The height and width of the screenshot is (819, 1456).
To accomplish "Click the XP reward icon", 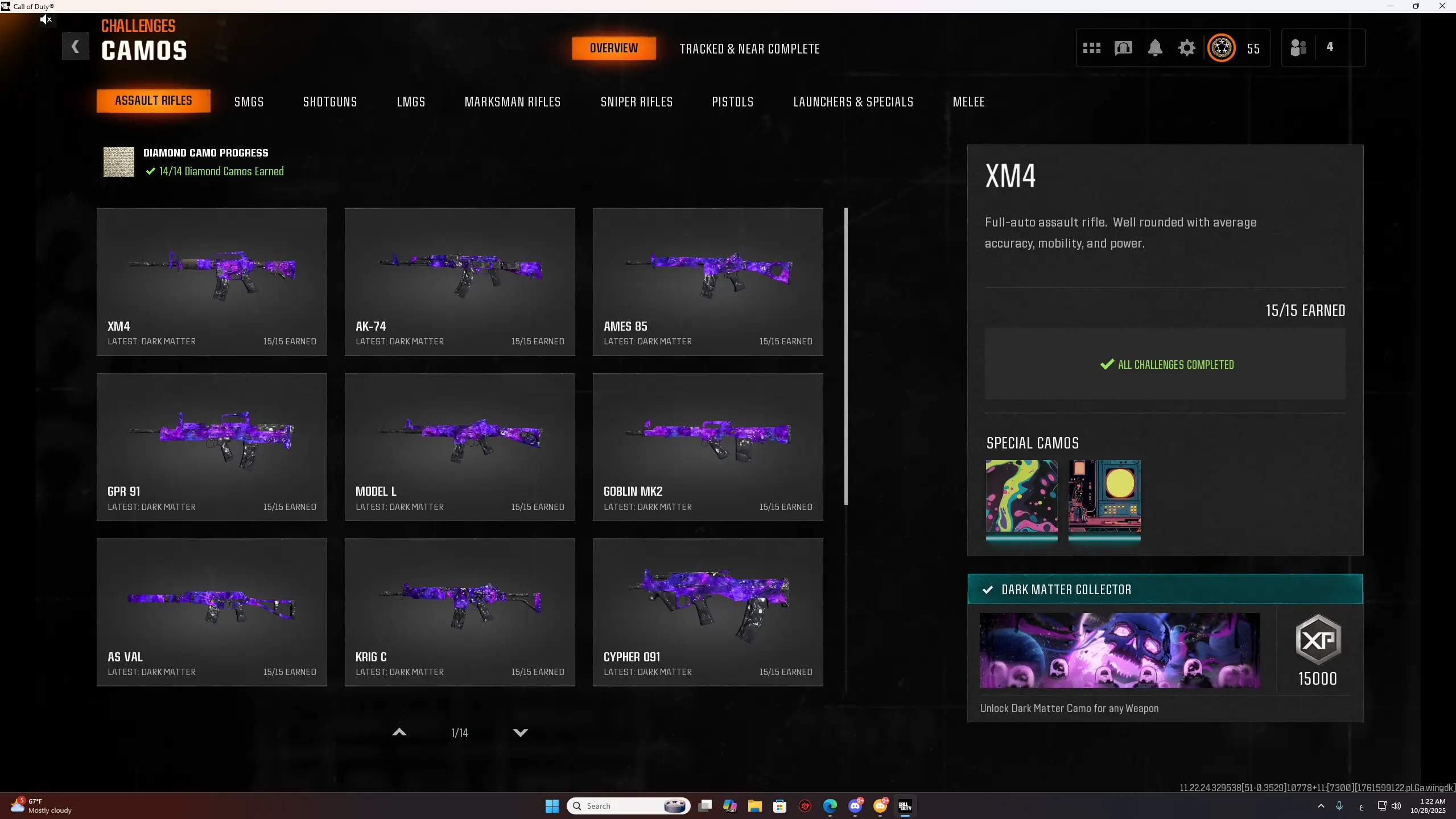I will click(x=1318, y=640).
